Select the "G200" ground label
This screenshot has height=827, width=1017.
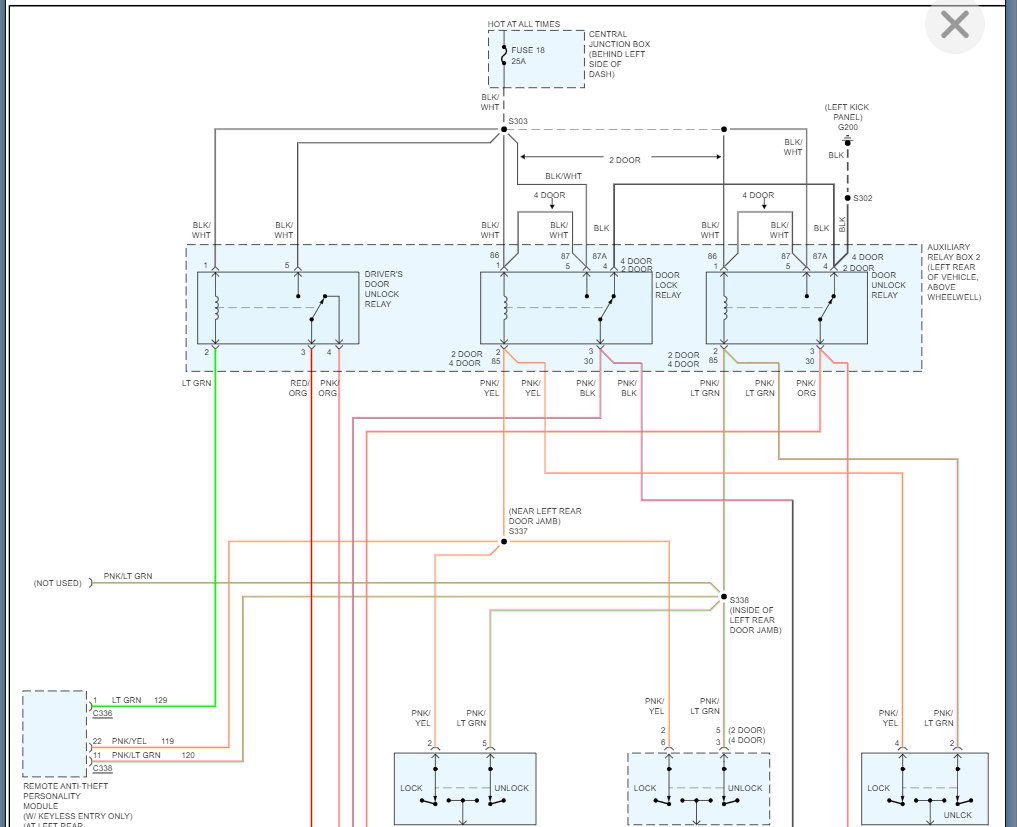click(x=848, y=127)
